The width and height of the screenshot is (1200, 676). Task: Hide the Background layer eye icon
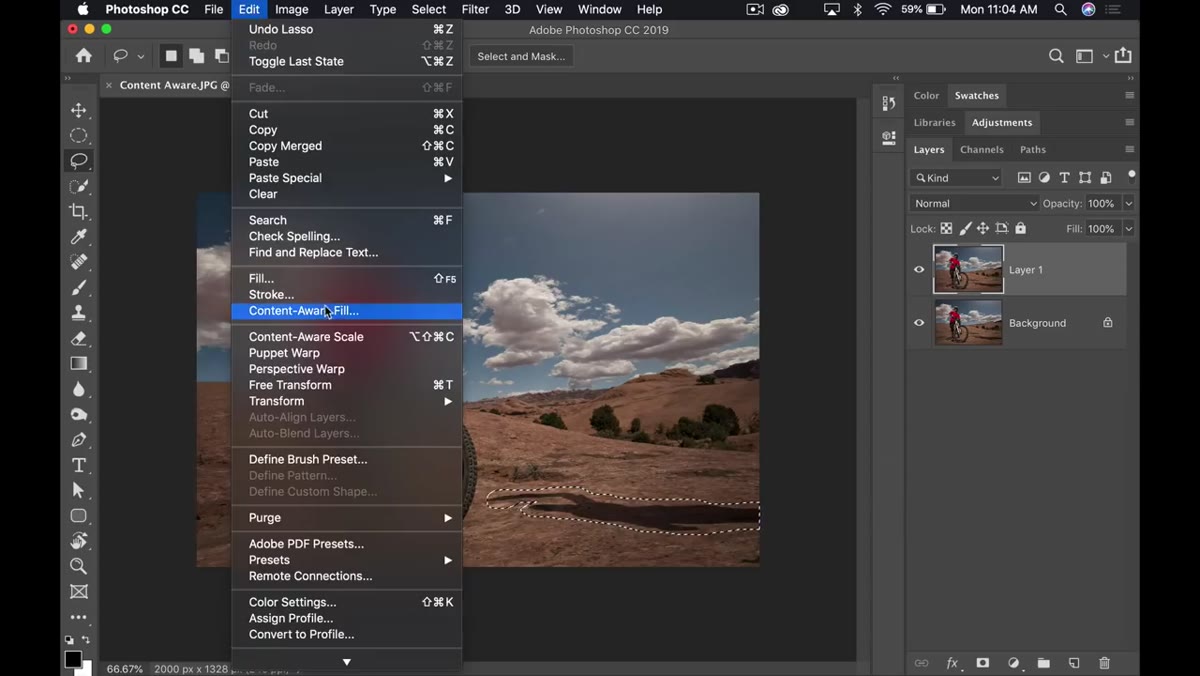point(919,323)
